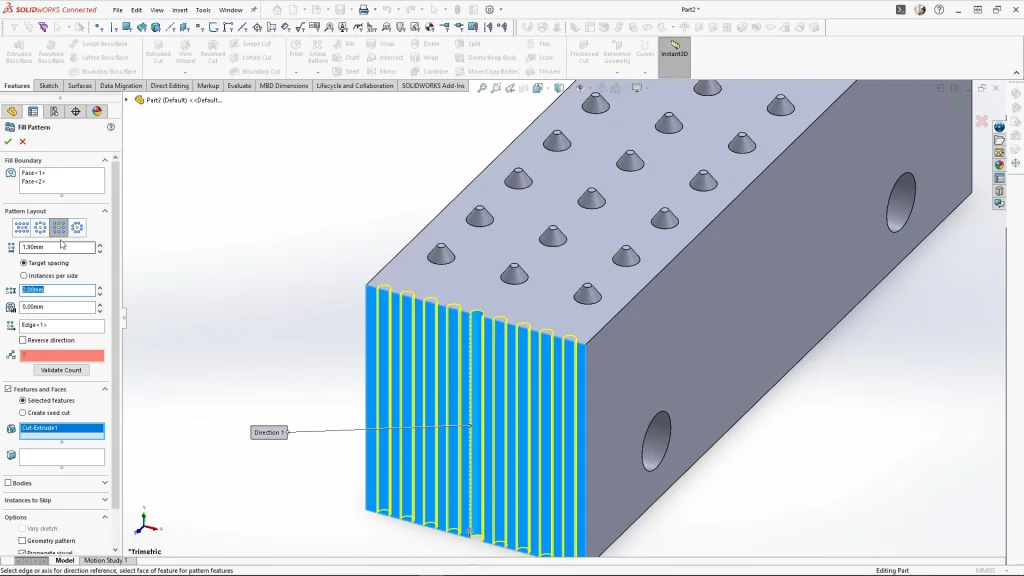Choose the polygon pattern layout icon
The image size is (1024, 576).
[x=78, y=228]
